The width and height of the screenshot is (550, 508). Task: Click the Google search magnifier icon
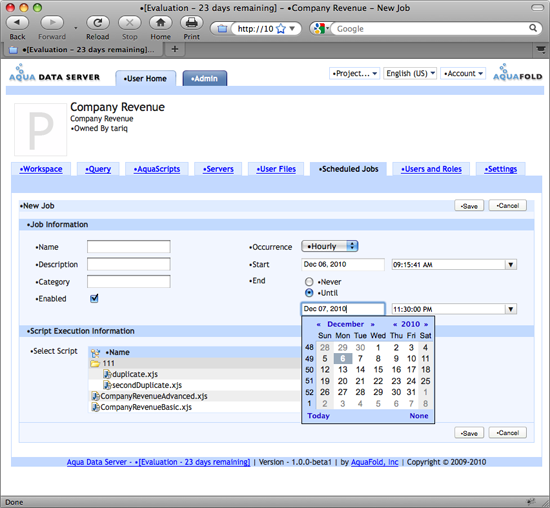pyautogui.click(x=533, y=28)
